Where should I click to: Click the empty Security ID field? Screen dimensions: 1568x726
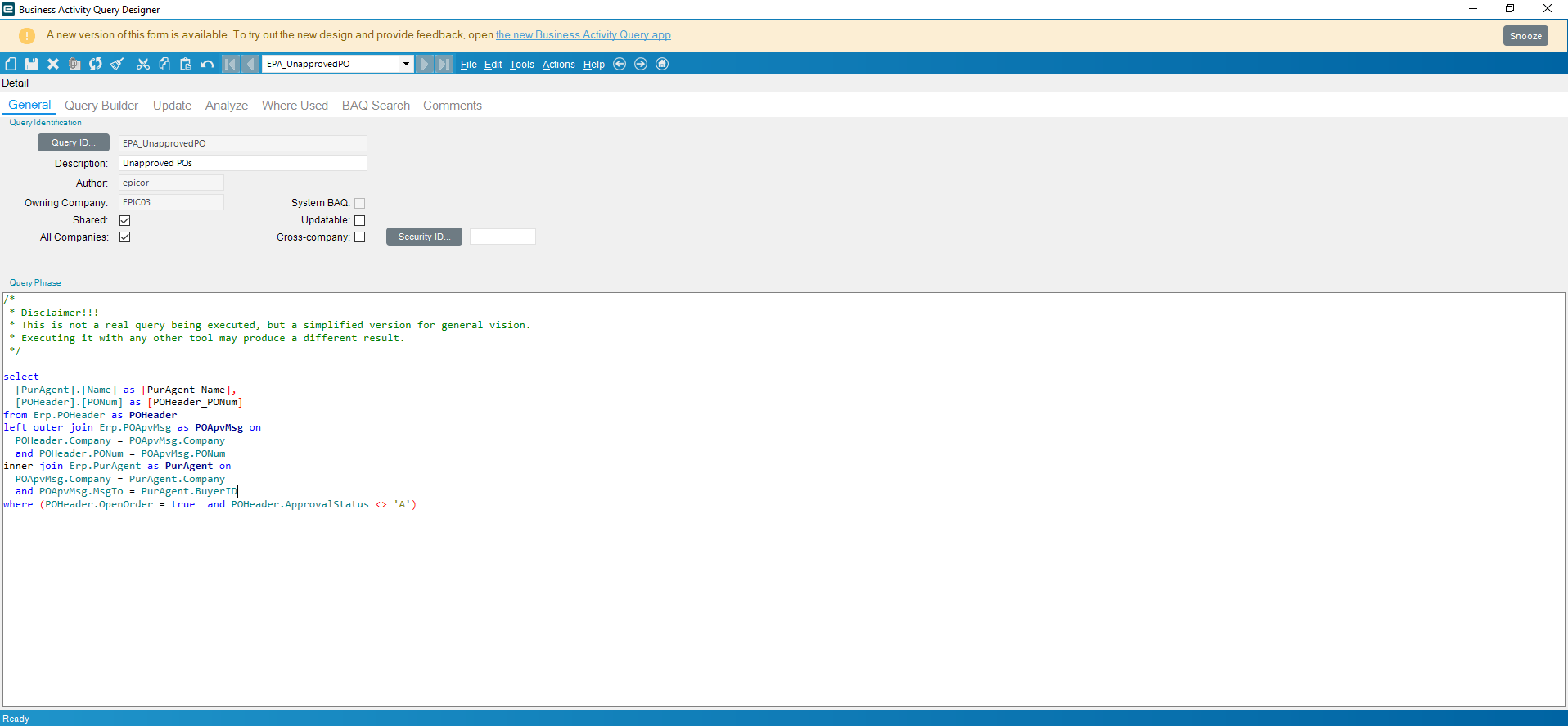(x=502, y=237)
